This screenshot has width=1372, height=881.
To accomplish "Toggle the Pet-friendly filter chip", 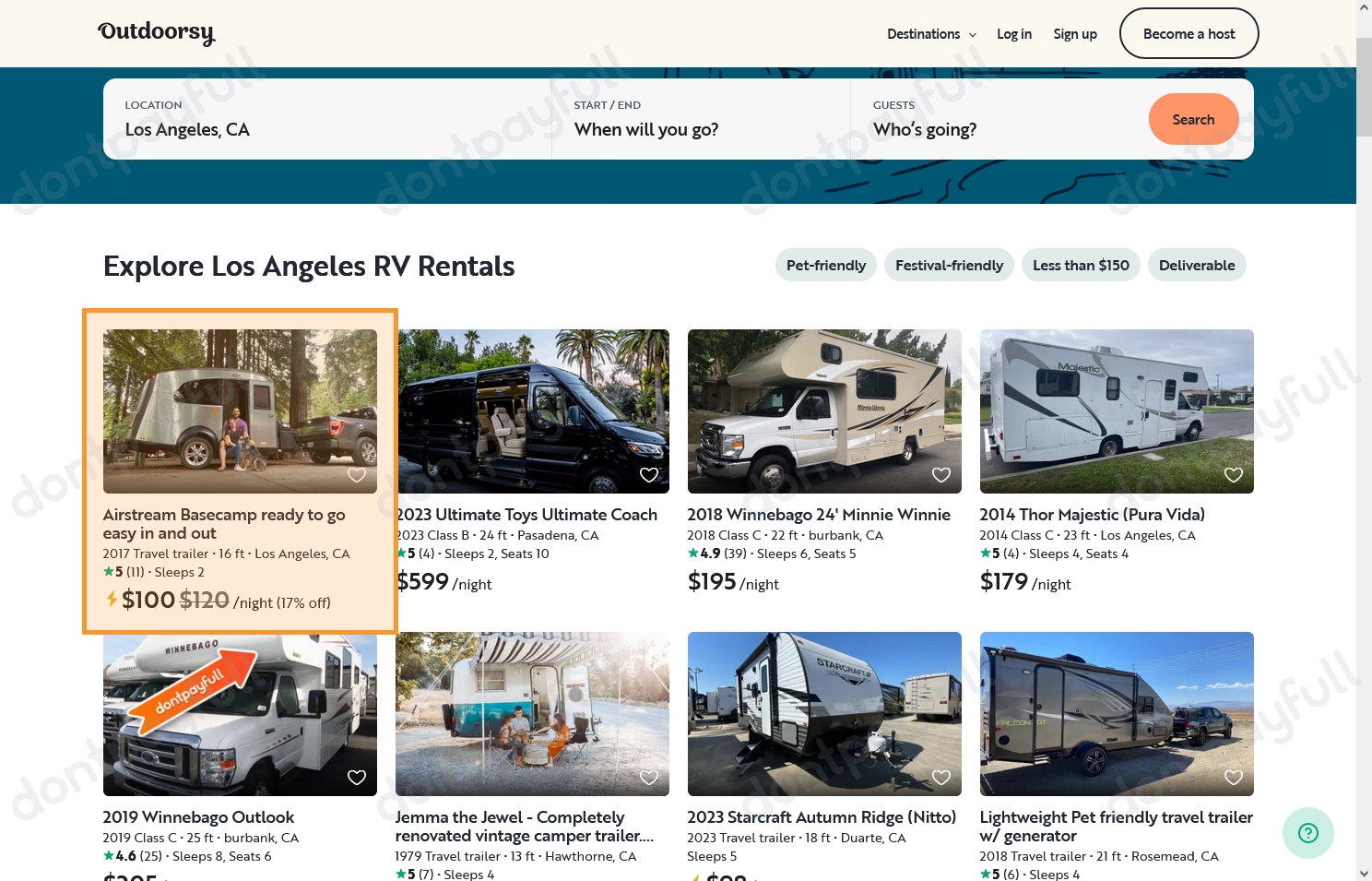I will 826,265.
